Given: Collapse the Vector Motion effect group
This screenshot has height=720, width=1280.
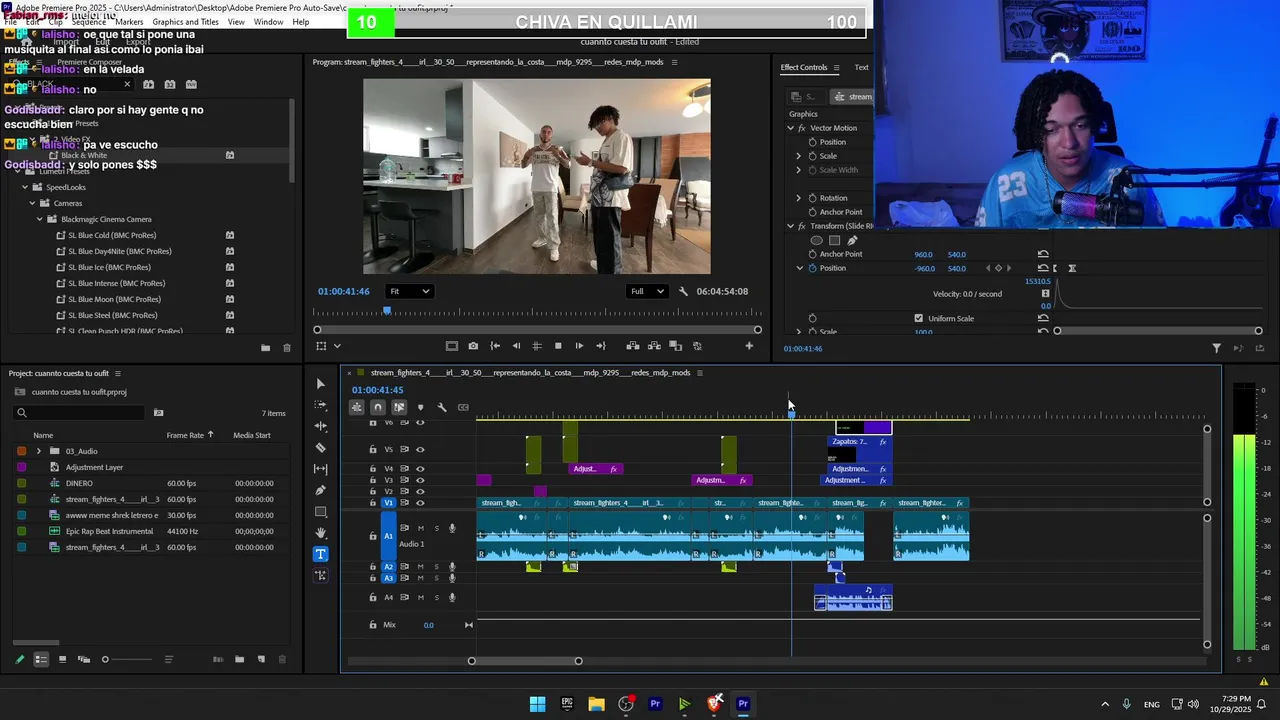Looking at the screenshot, I should pyautogui.click(x=790, y=128).
